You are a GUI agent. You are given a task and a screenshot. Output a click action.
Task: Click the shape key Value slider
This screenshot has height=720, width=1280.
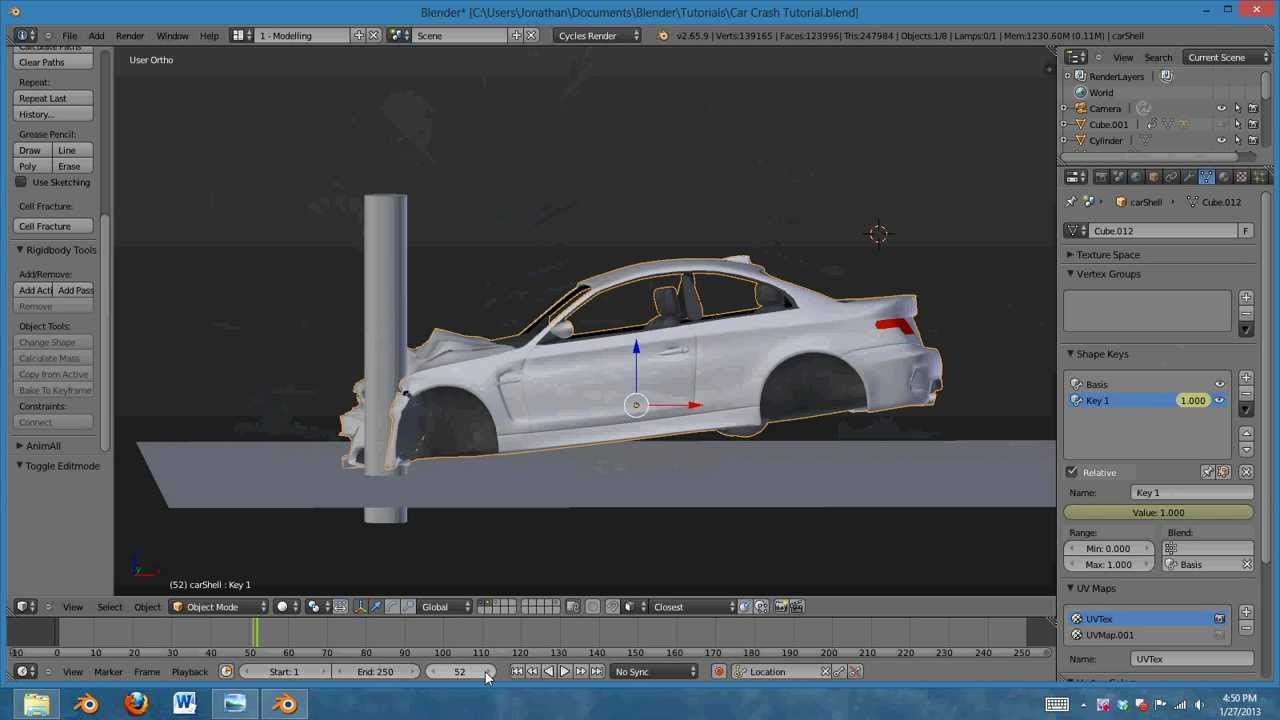[x=1158, y=513]
